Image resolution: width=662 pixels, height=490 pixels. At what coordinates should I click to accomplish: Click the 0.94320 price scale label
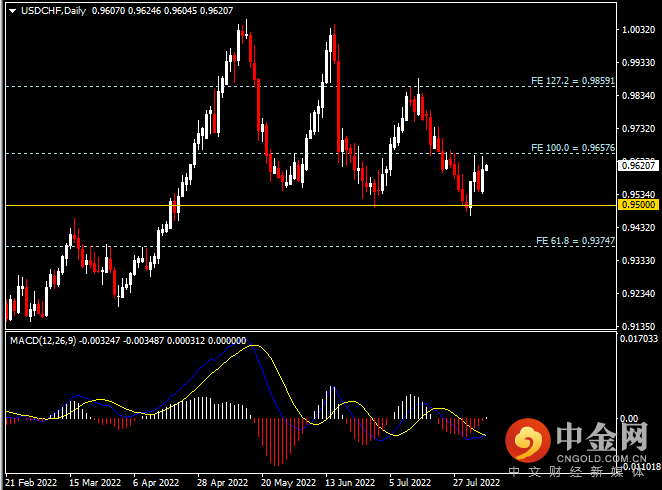pyautogui.click(x=639, y=227)
